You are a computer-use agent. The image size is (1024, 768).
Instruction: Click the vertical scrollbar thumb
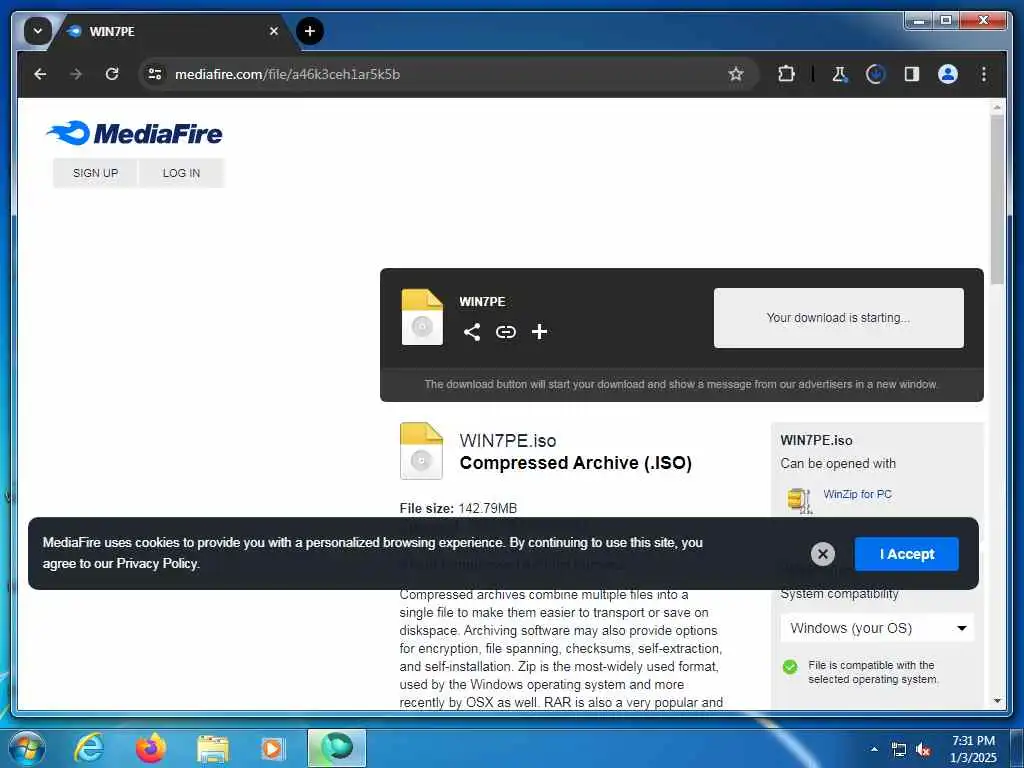(997, 199)
